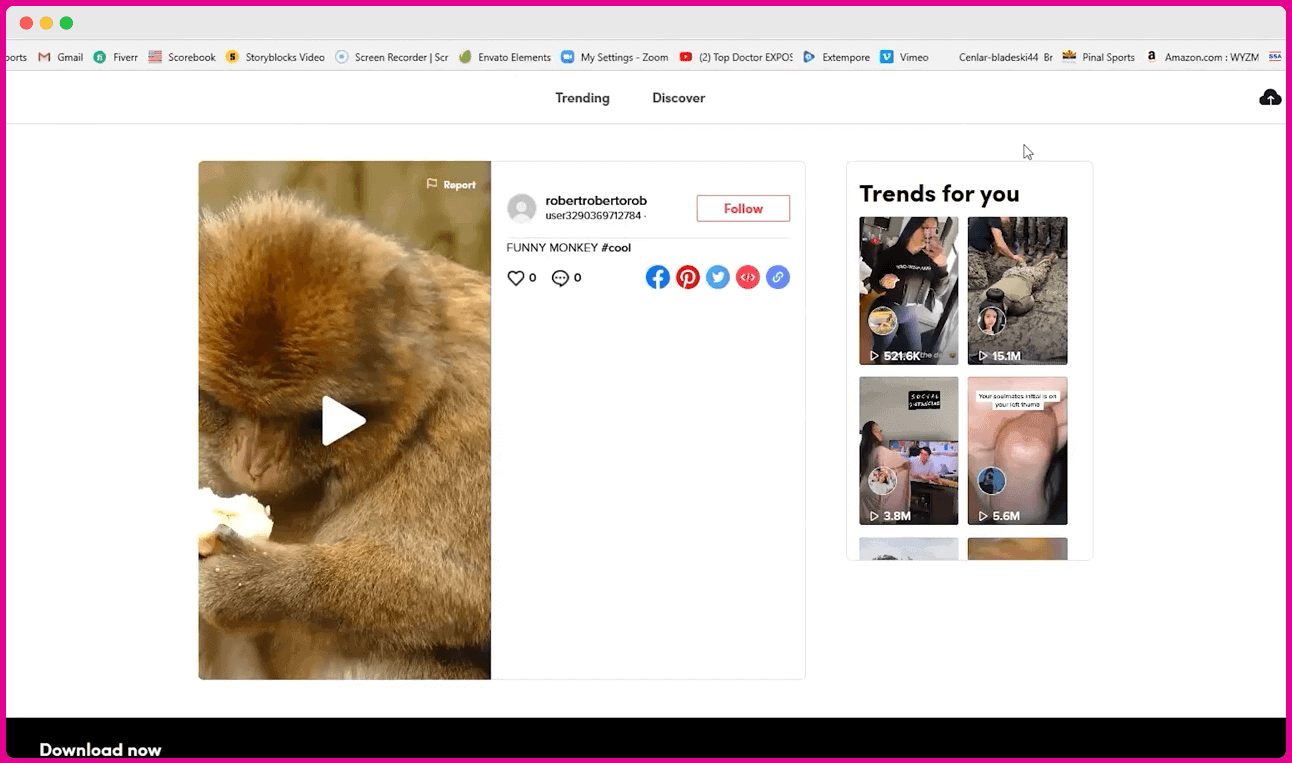Open trend video with 15.1M views
The width and height of the screenshot is (1292, 763).
(1017, 290)
